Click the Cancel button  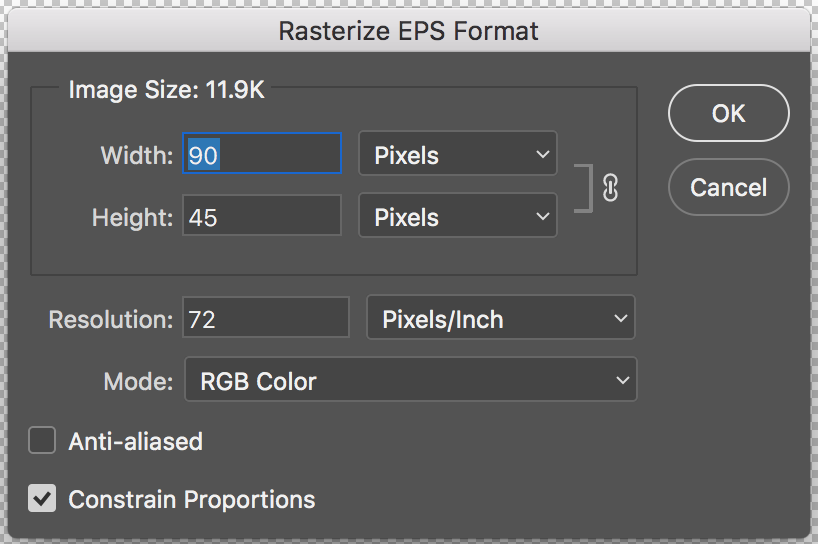click(728, 187)
